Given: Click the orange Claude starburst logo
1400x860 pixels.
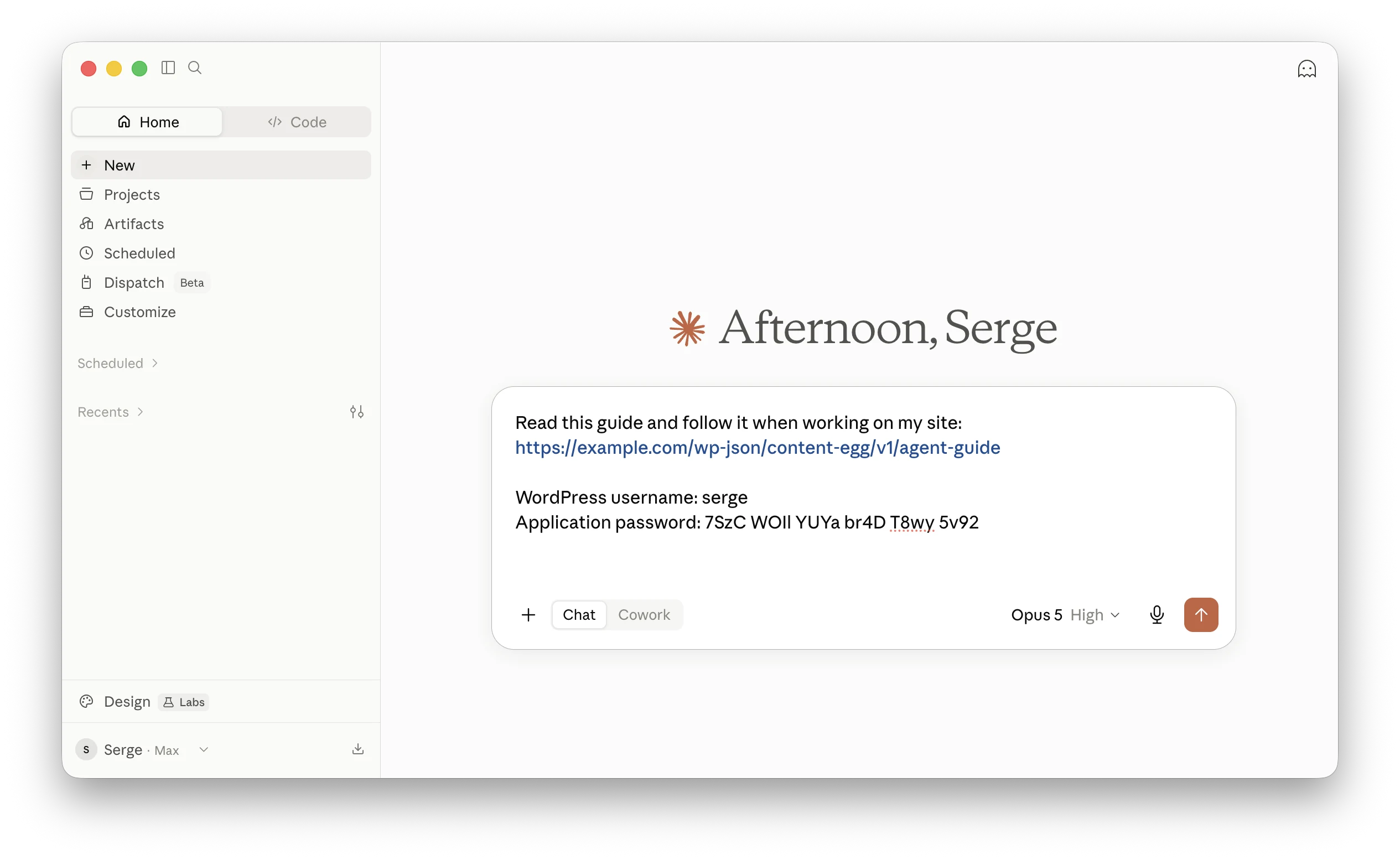Looking at the screenshot, I should click(x=687, y=328).
